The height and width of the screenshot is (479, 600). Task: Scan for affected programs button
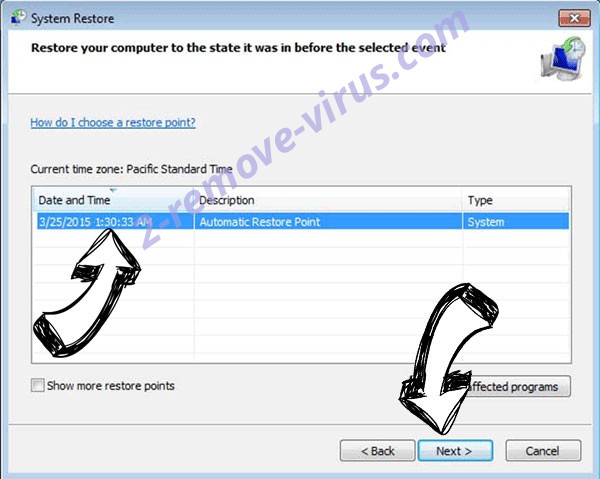pyautogui.click(x=517, y=386)
